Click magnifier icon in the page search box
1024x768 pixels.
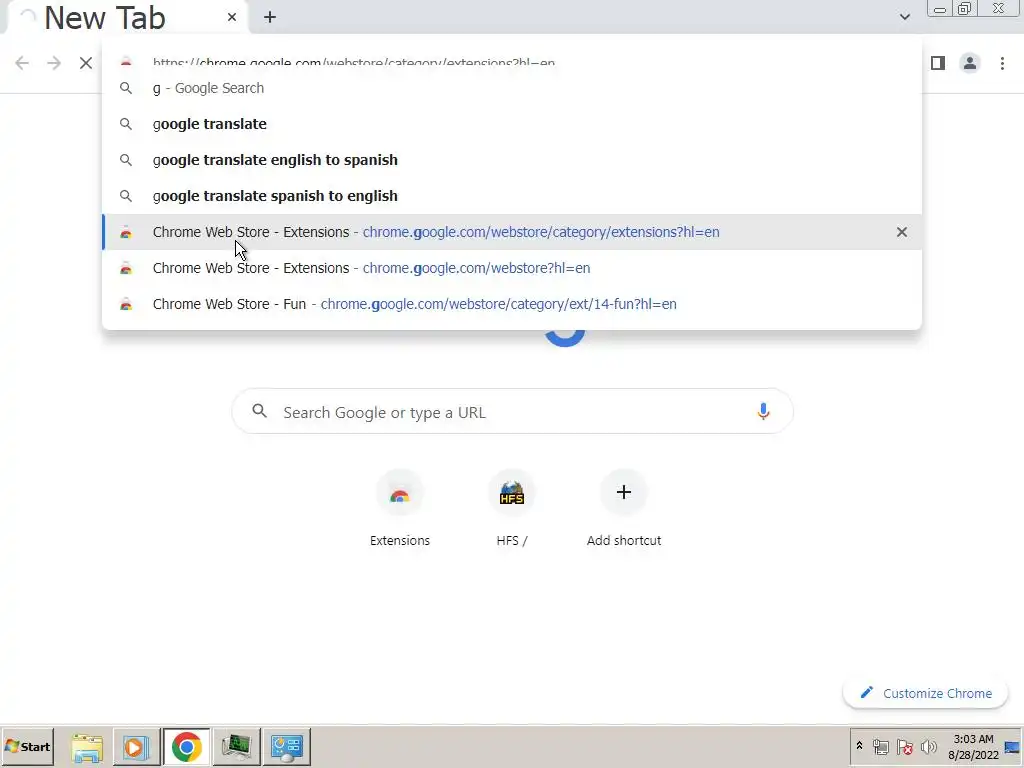pyautogui.click(x=260, y=411)
